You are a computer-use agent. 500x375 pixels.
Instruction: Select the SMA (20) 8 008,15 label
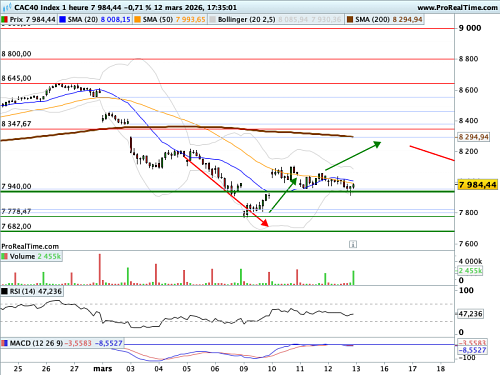(99, 20)
